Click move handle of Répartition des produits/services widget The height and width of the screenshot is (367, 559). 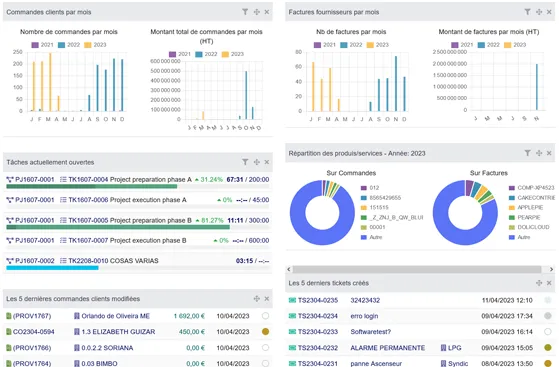[x=539, y=153]
